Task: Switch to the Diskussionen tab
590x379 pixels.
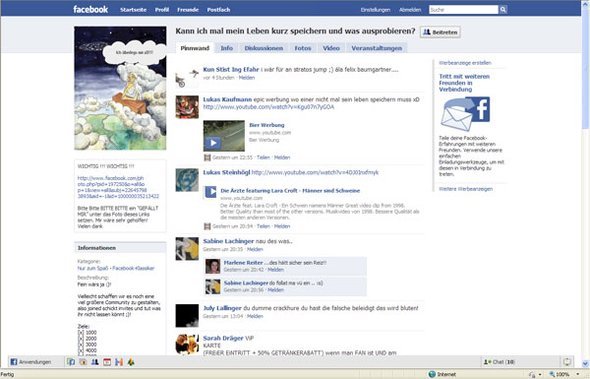Action: [x=263, y=48]
